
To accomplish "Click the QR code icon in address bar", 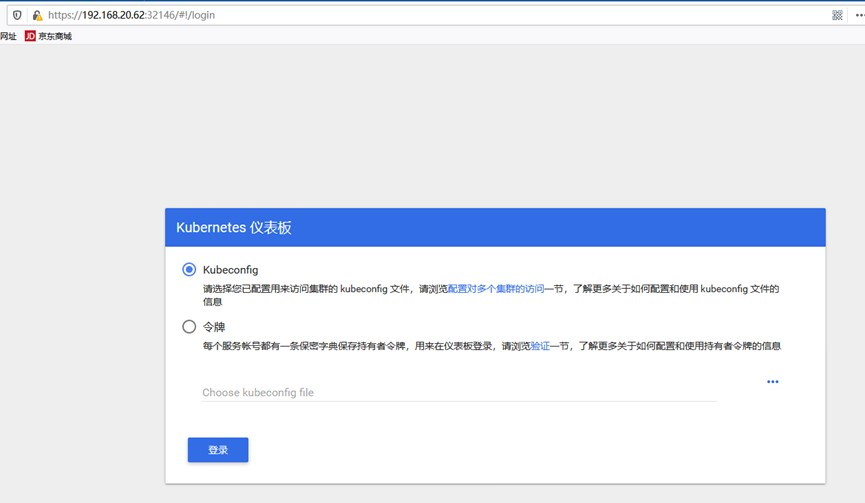I will coord(837,15).
